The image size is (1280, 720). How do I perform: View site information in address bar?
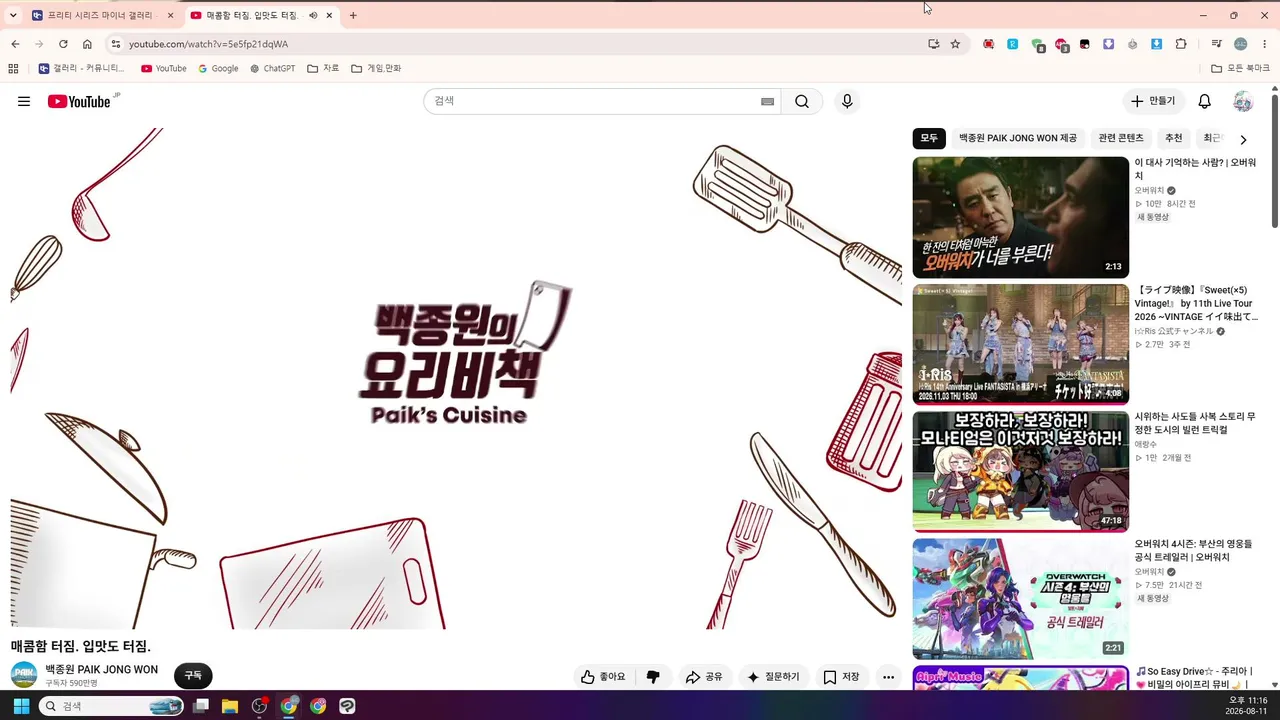(116, 44)
